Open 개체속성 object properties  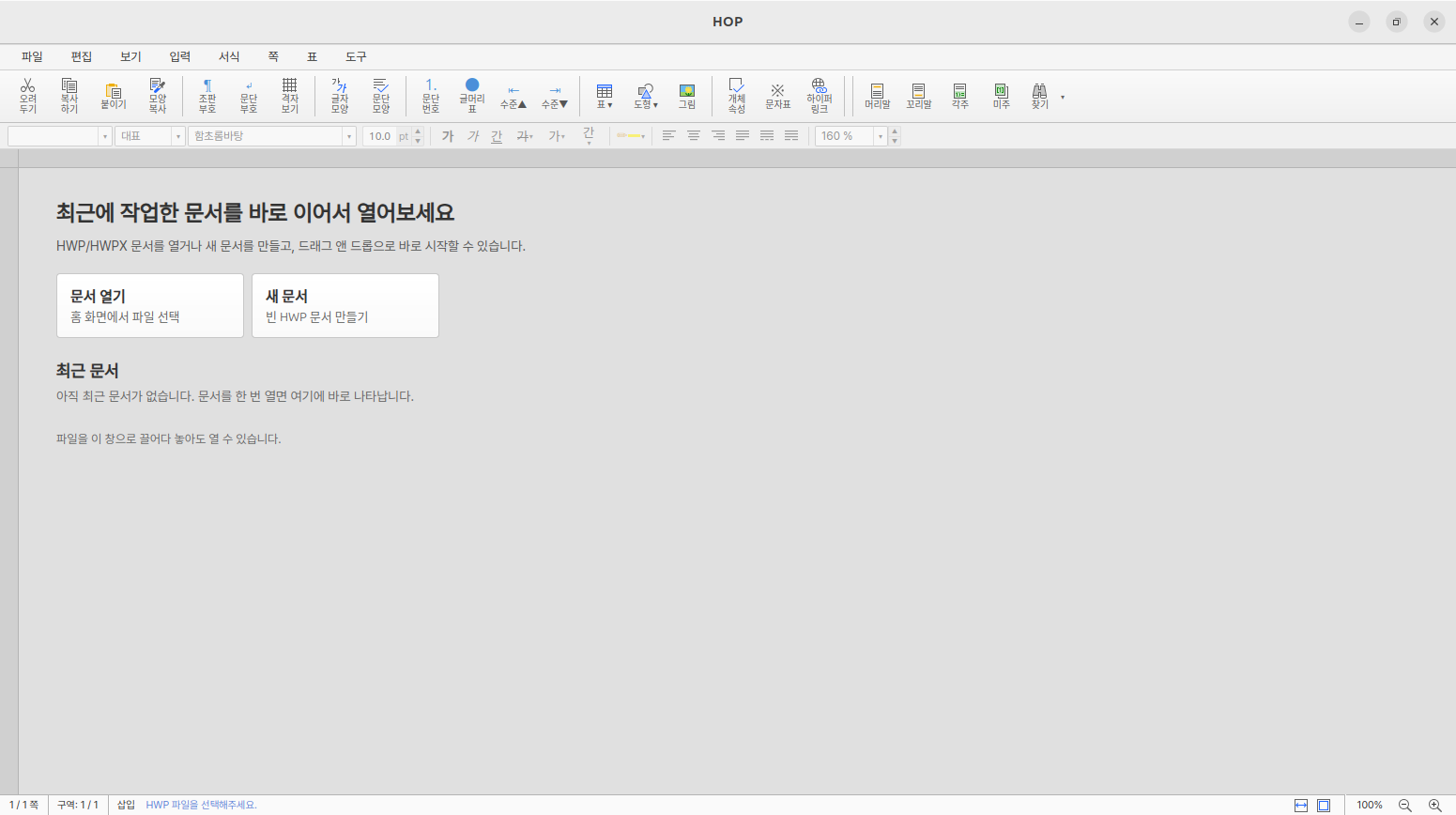(737, 96)
